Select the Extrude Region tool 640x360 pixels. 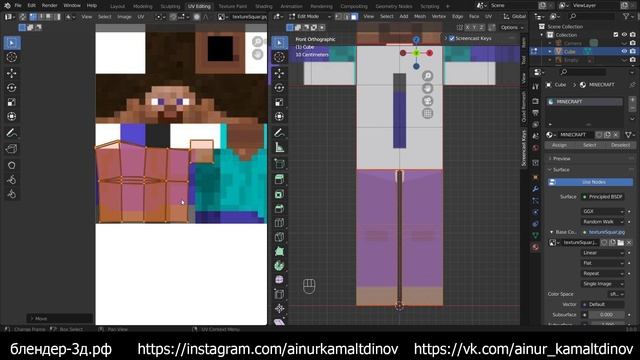[280, 179]
